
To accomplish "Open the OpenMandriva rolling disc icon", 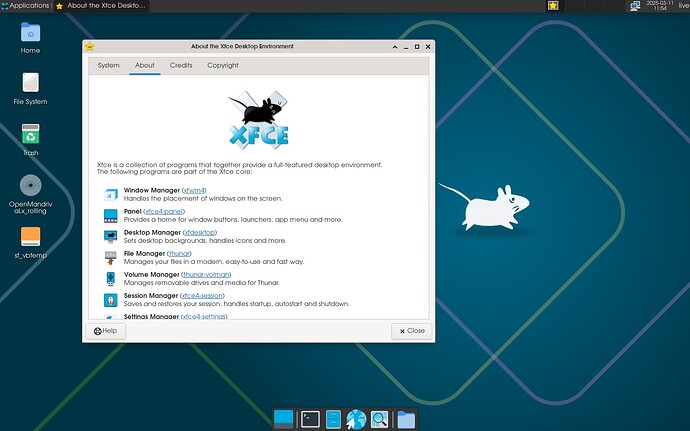I will (30, 185).
